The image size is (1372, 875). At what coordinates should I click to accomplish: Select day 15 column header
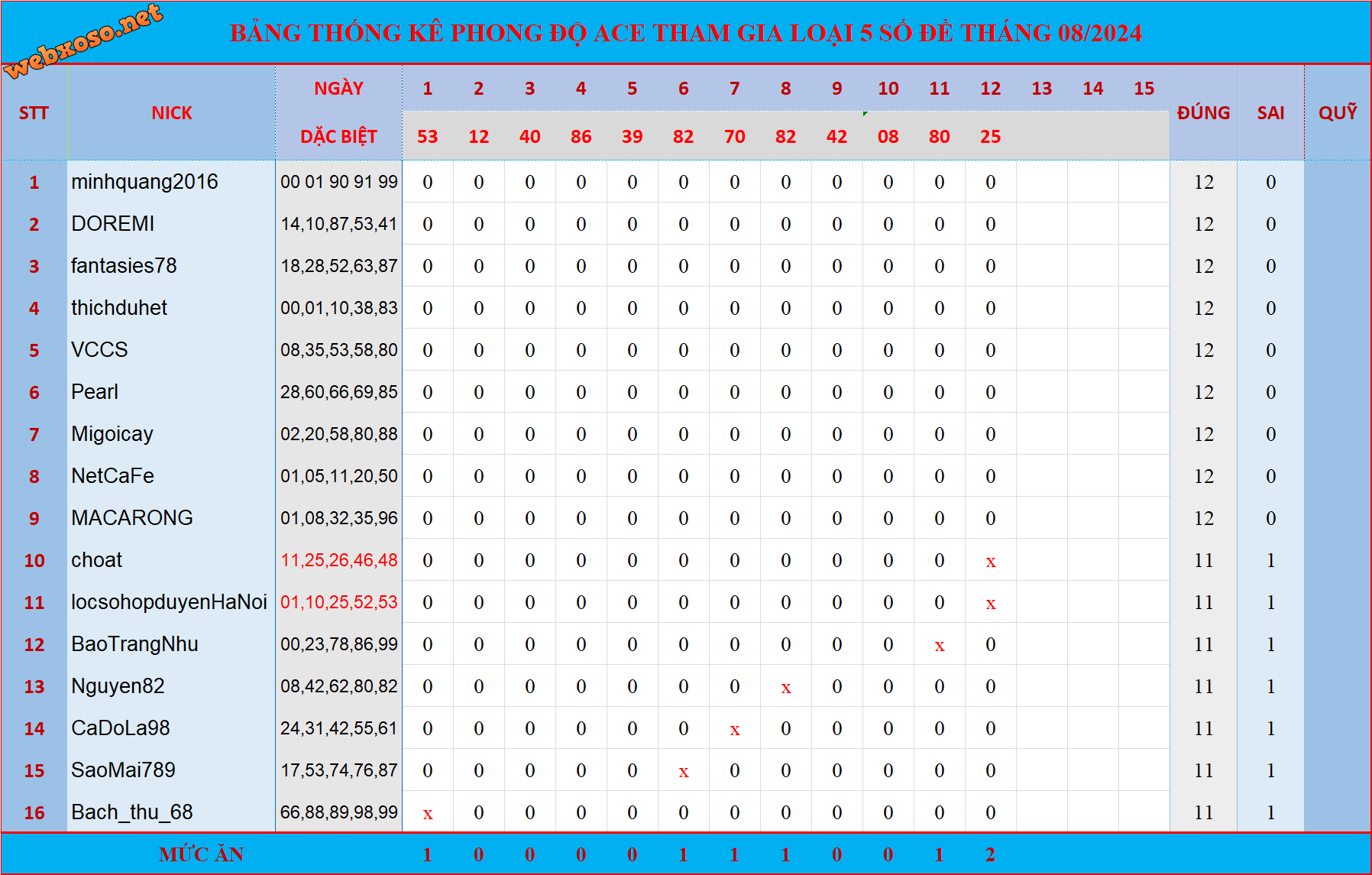1144,89
